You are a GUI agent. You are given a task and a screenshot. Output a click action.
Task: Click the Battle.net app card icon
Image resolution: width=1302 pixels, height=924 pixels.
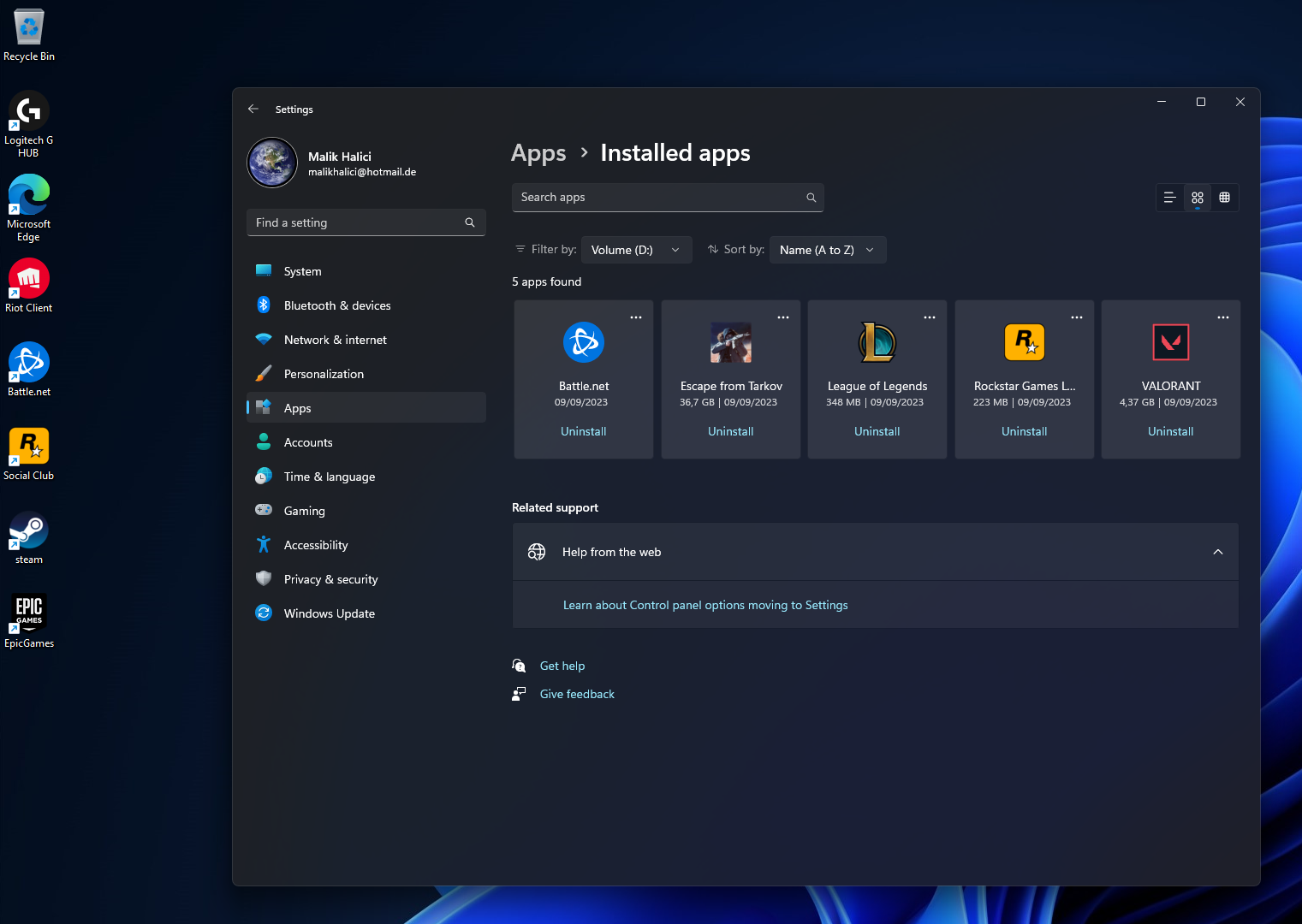(x=584, y=342)
